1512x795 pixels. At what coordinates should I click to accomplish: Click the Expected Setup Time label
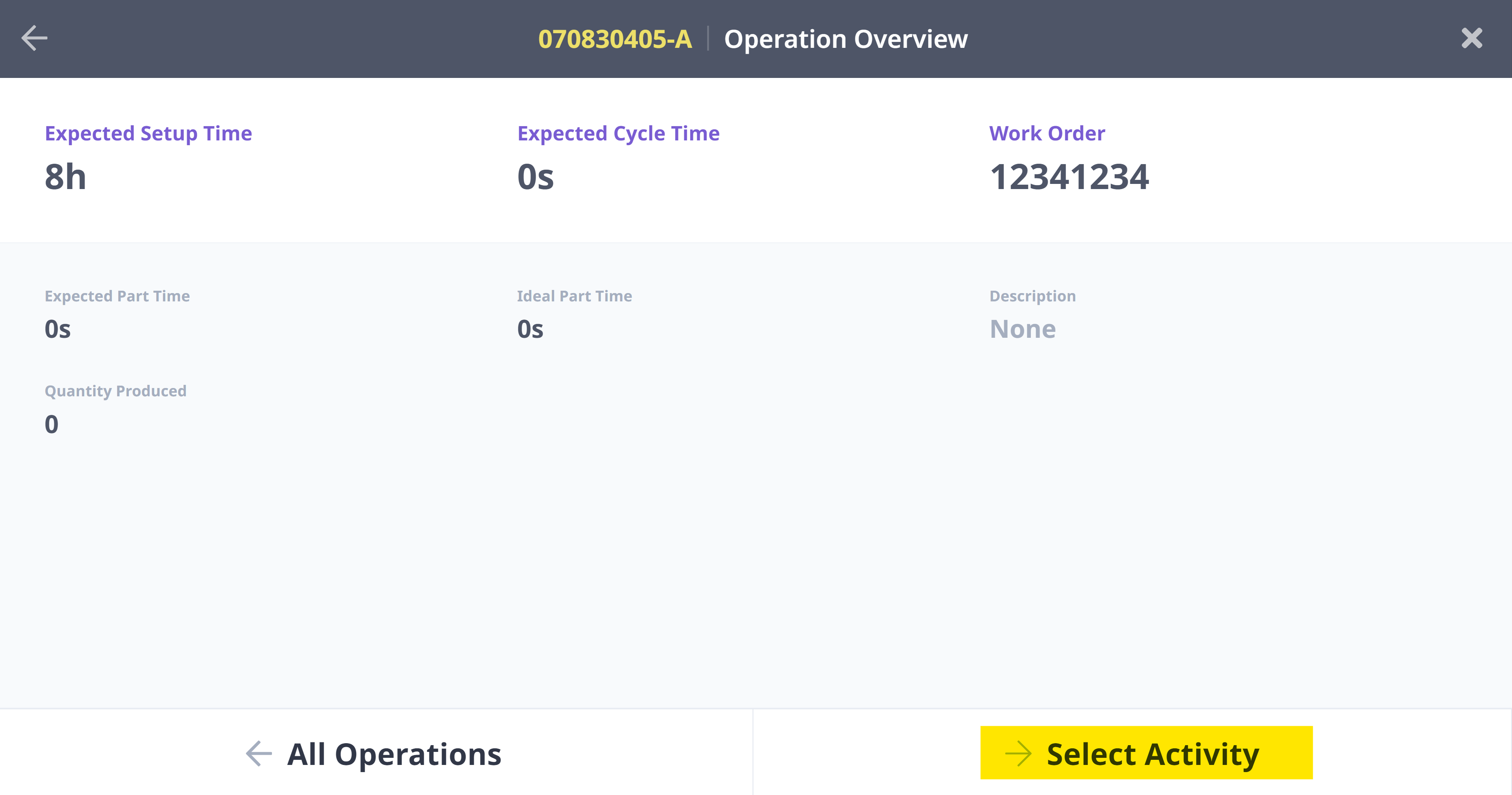click(x=149, y=133)
